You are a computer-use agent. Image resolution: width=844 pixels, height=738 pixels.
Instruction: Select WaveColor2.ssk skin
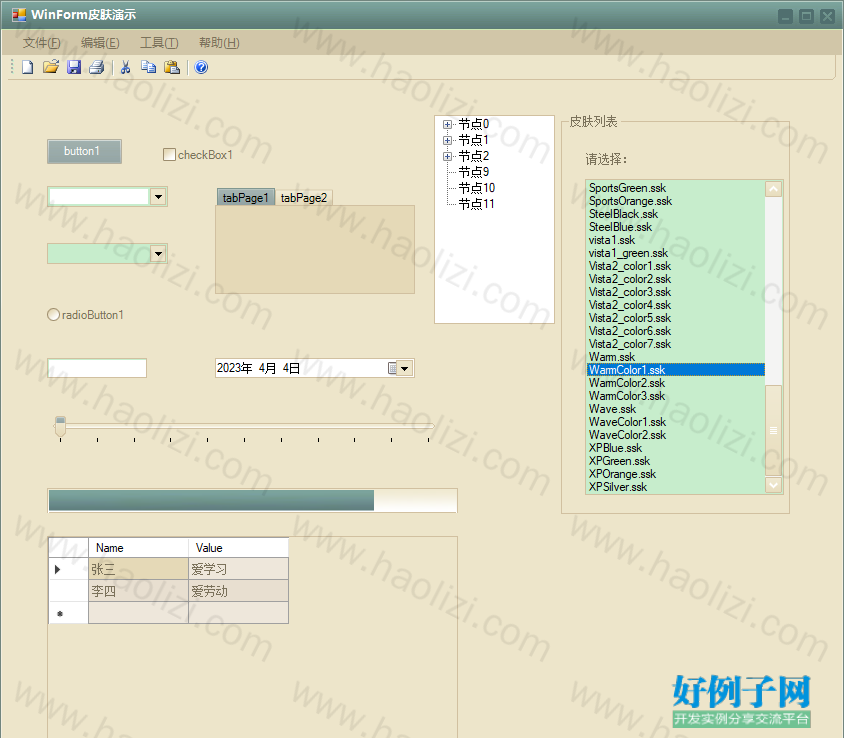click(676, 435)
